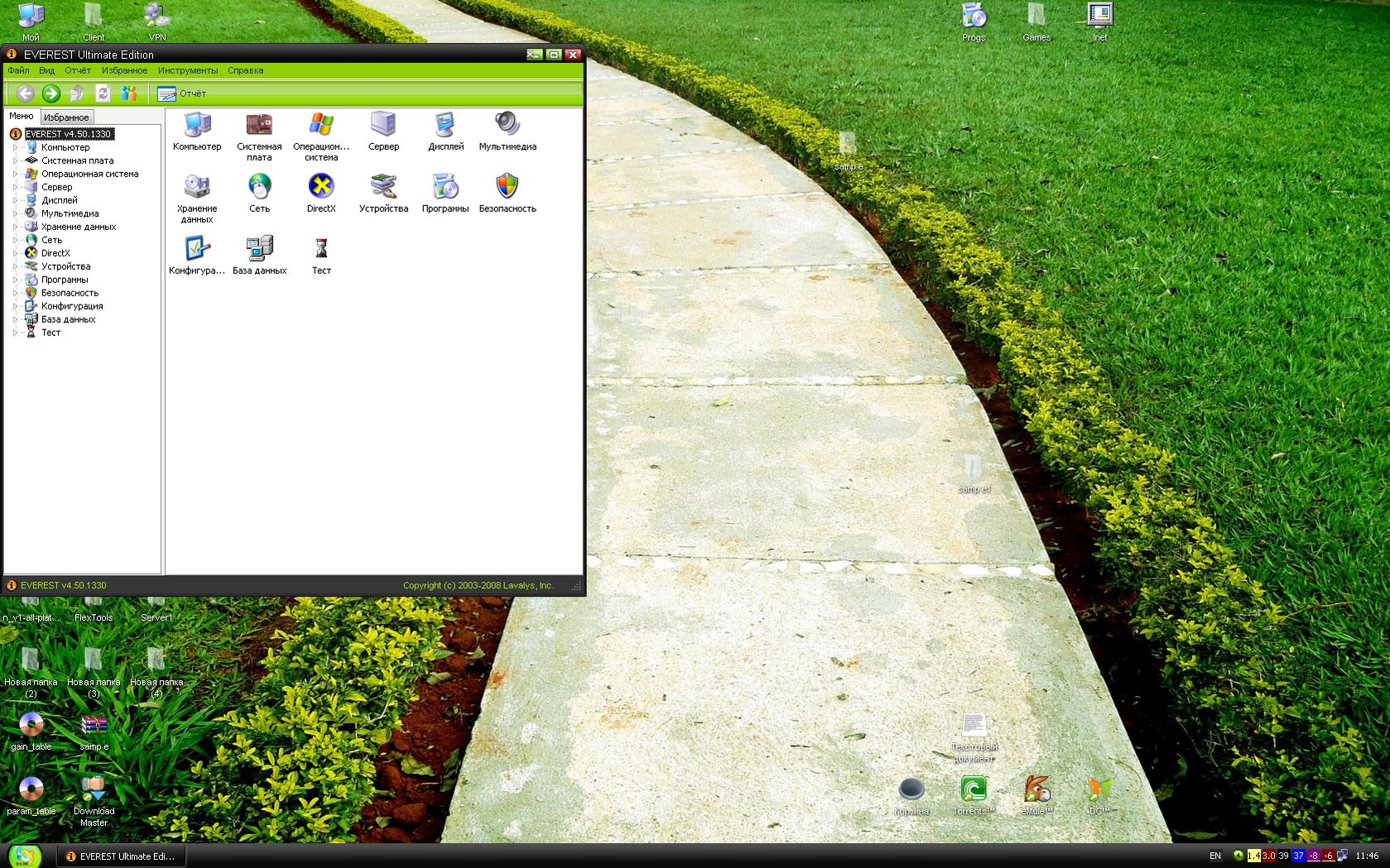The image size is (1390, 868).
Task: Click the Корзина recycle bin desktop icon
Action: (x=911, y=792)
